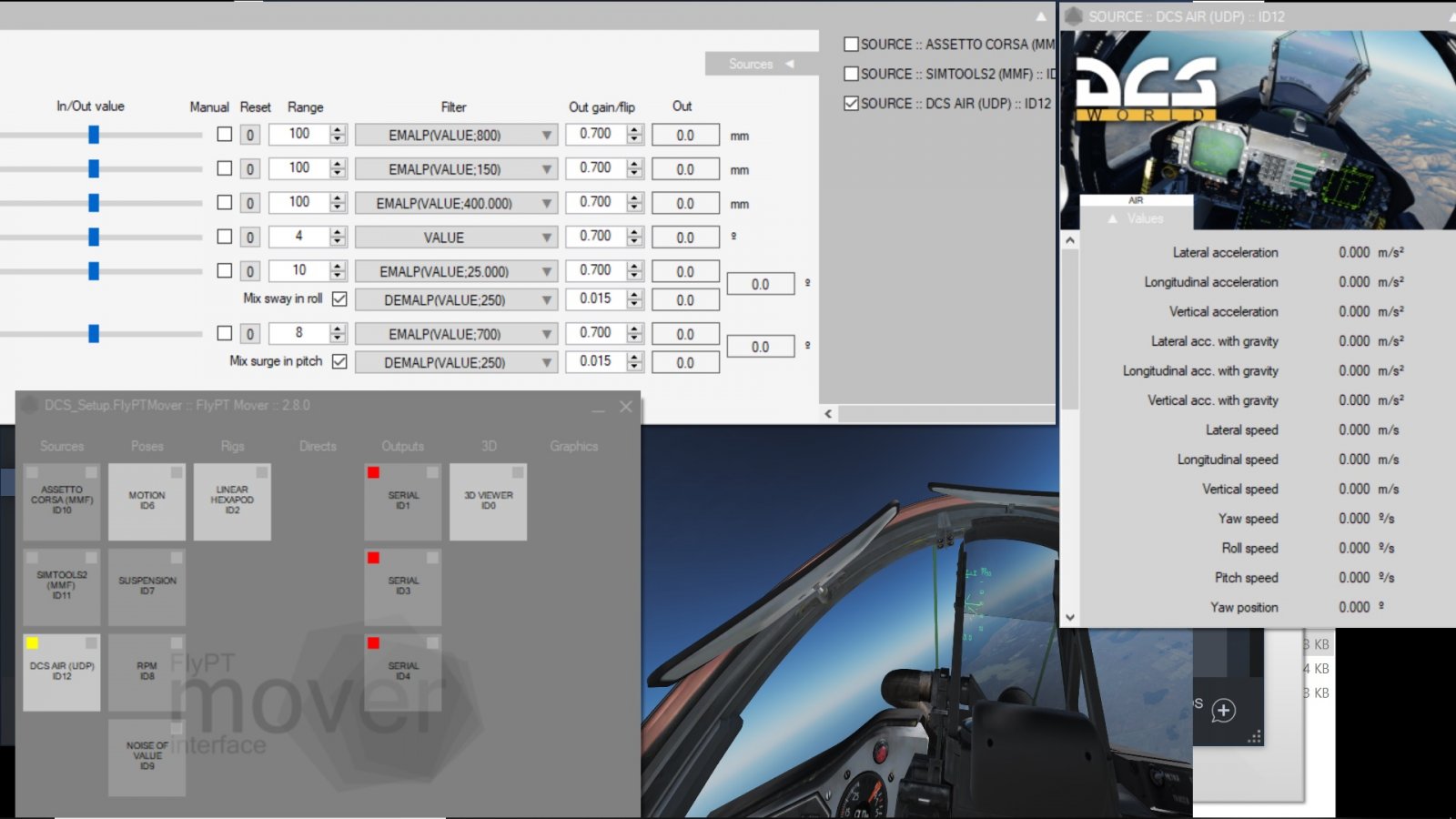Screen dimensions: 1456x819
Task: Open the DEMALP(VALUE;250) dropdown for Mix sway in roll
Action: 455,300
